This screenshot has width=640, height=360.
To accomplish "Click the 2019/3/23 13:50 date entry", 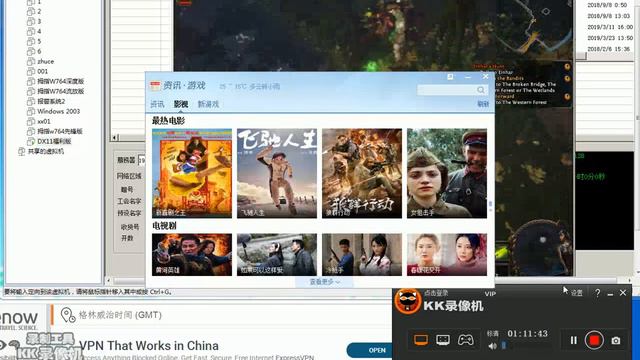I will [610, 38].
